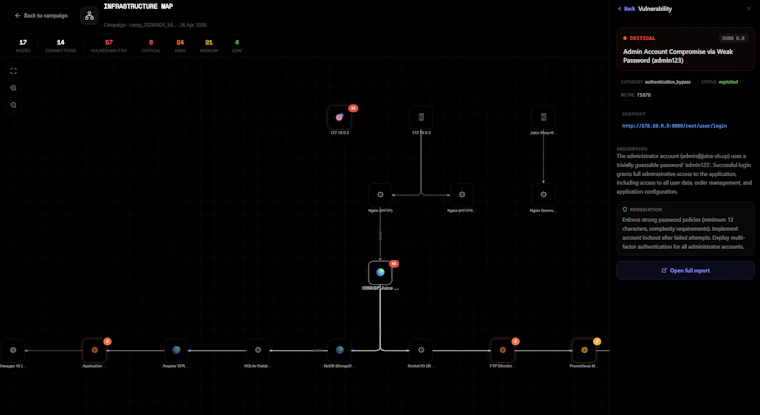Filter by 24 High count
The image size is (760, 415).
180,46
